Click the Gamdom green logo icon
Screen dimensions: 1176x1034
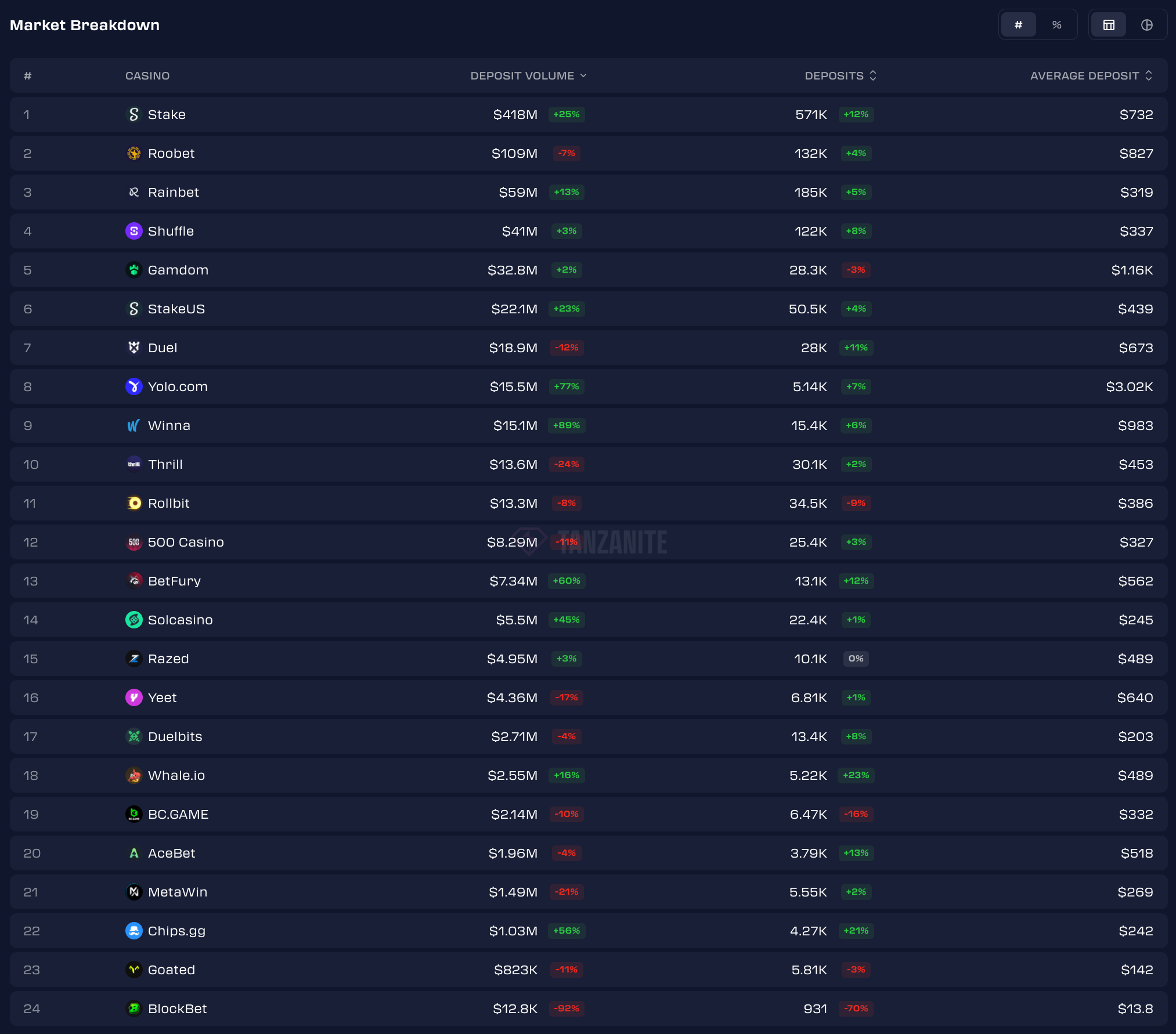coord(134,270)
